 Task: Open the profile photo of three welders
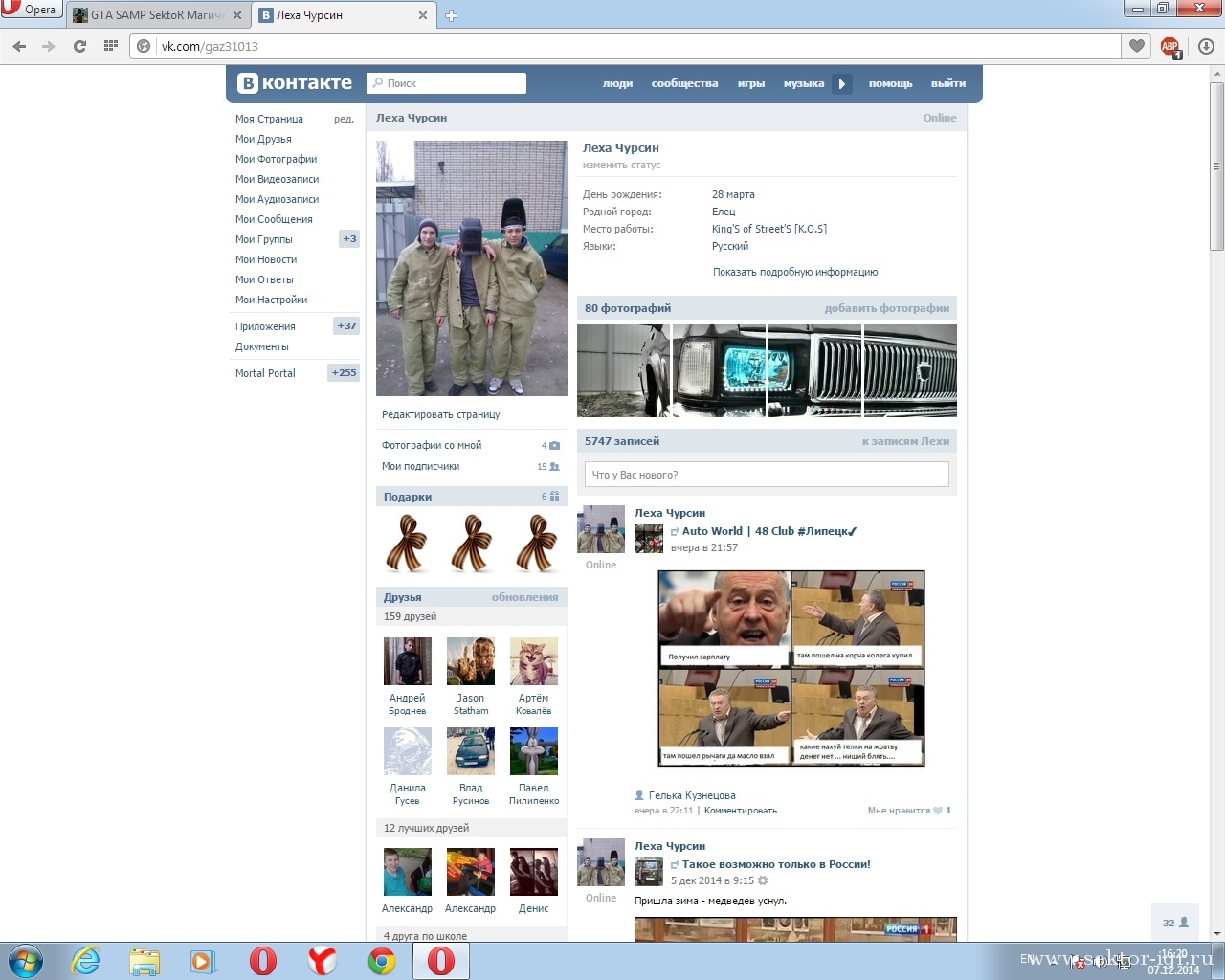coord(471,268)
